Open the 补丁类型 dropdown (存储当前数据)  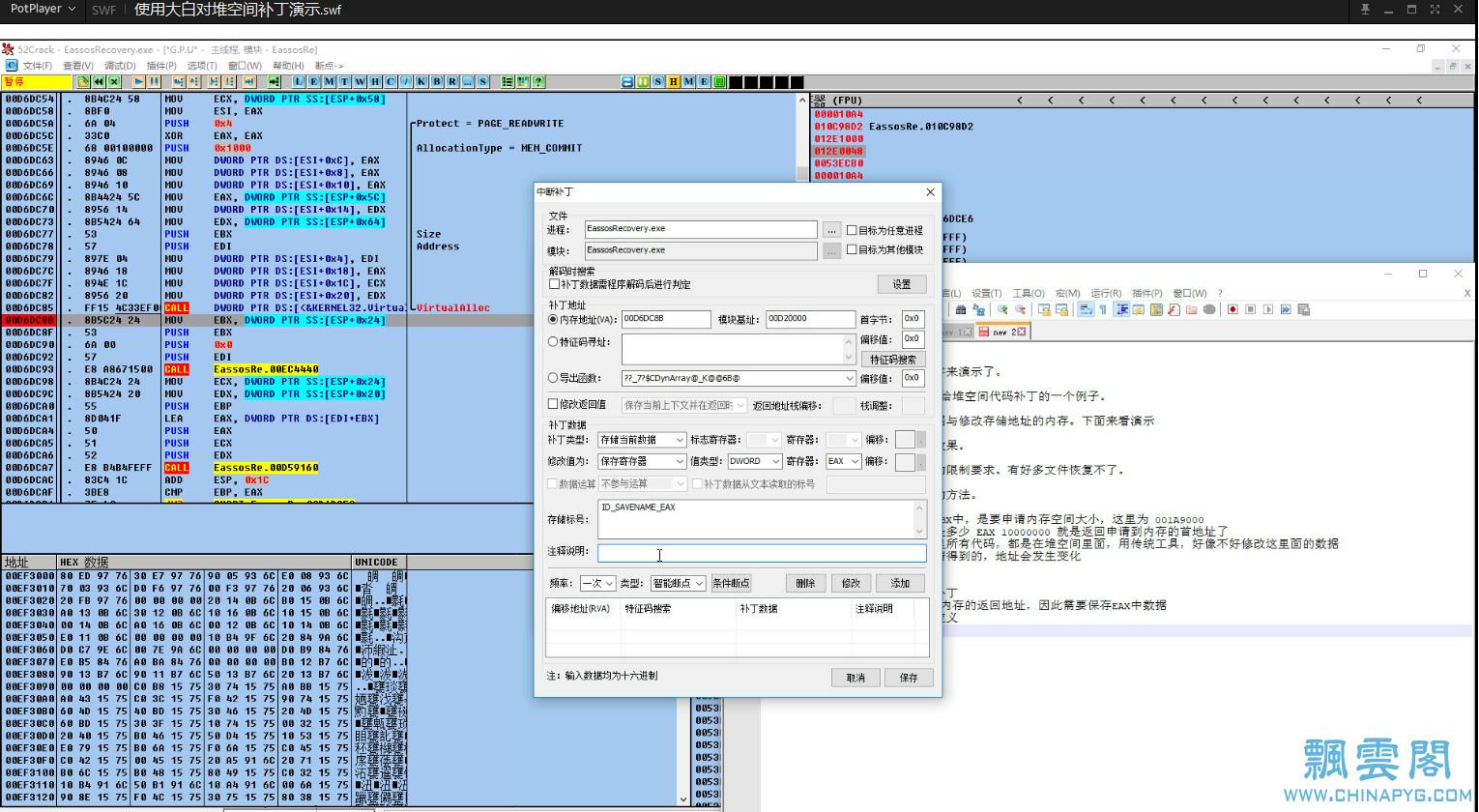click(642, 440)
